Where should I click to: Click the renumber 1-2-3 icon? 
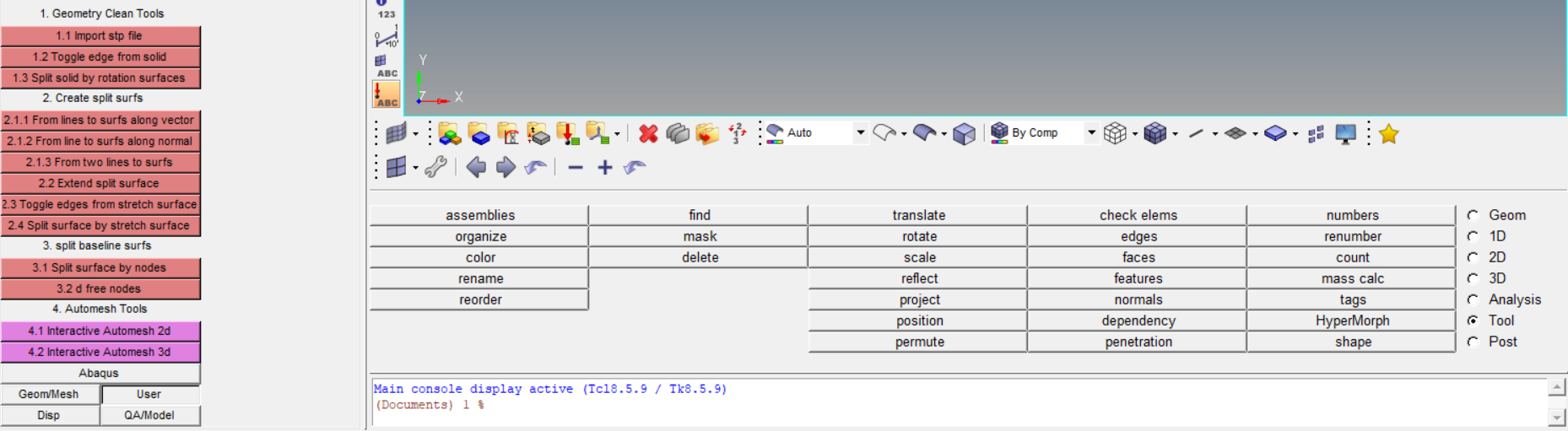tap(737, 133)
